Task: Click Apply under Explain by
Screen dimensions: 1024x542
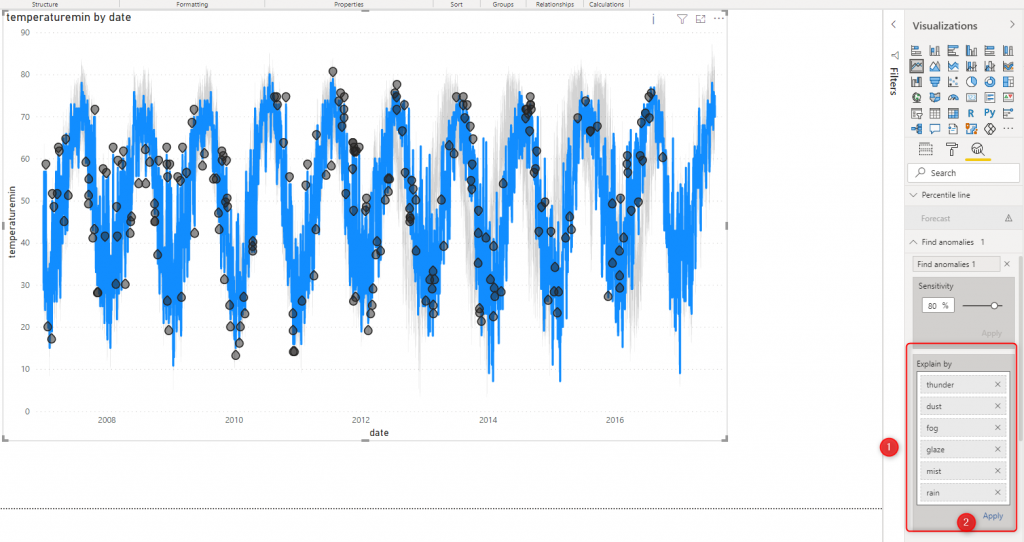Action: click(x=992, y=516)
